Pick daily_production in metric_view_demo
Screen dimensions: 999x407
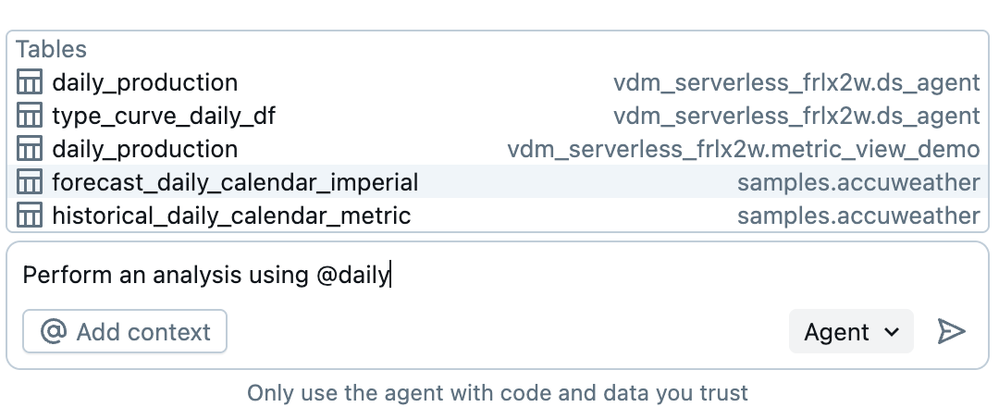click(145, 149)
